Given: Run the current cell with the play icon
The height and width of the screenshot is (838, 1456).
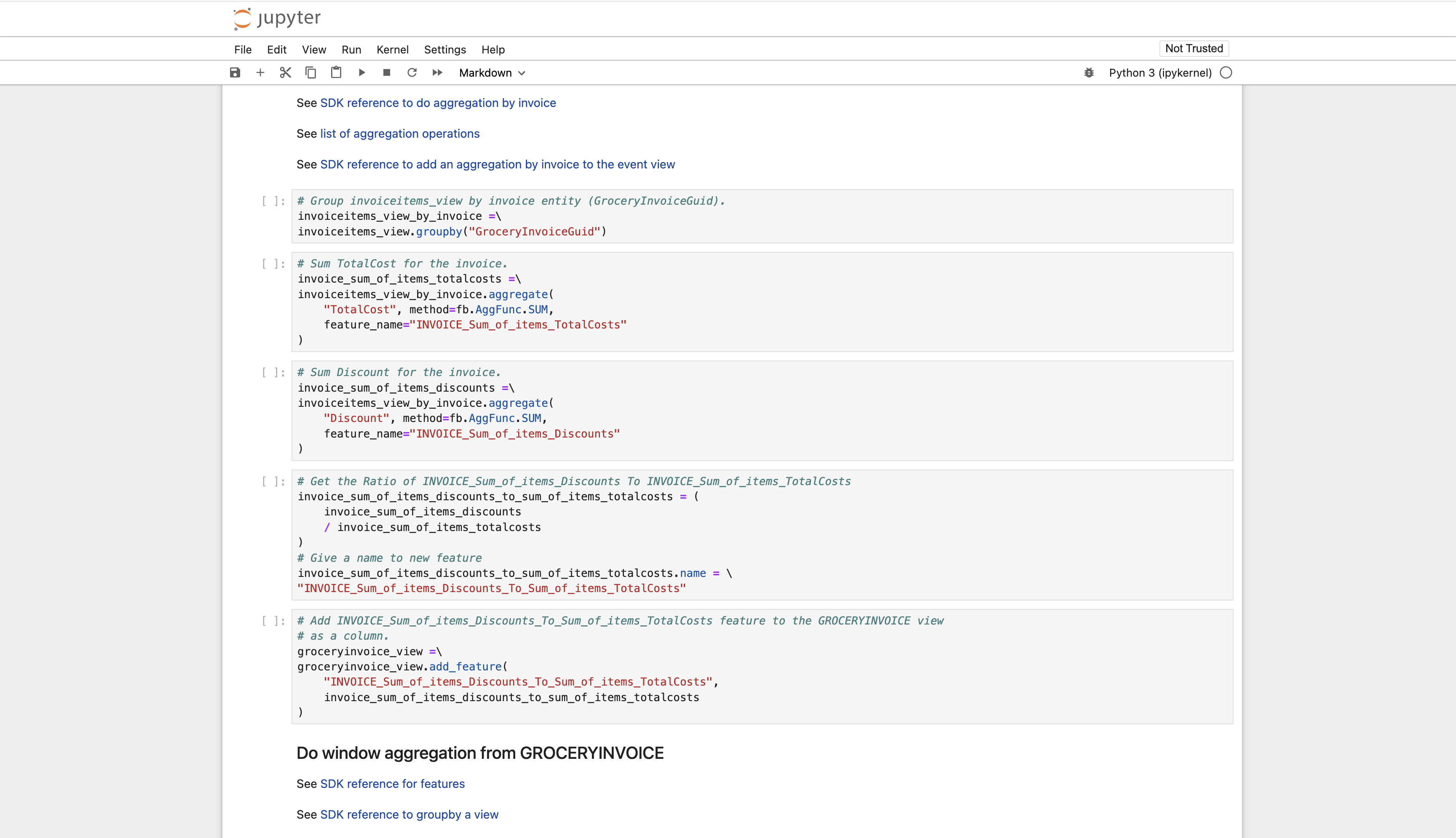Looking at the screenshot, I should point(361,72).
